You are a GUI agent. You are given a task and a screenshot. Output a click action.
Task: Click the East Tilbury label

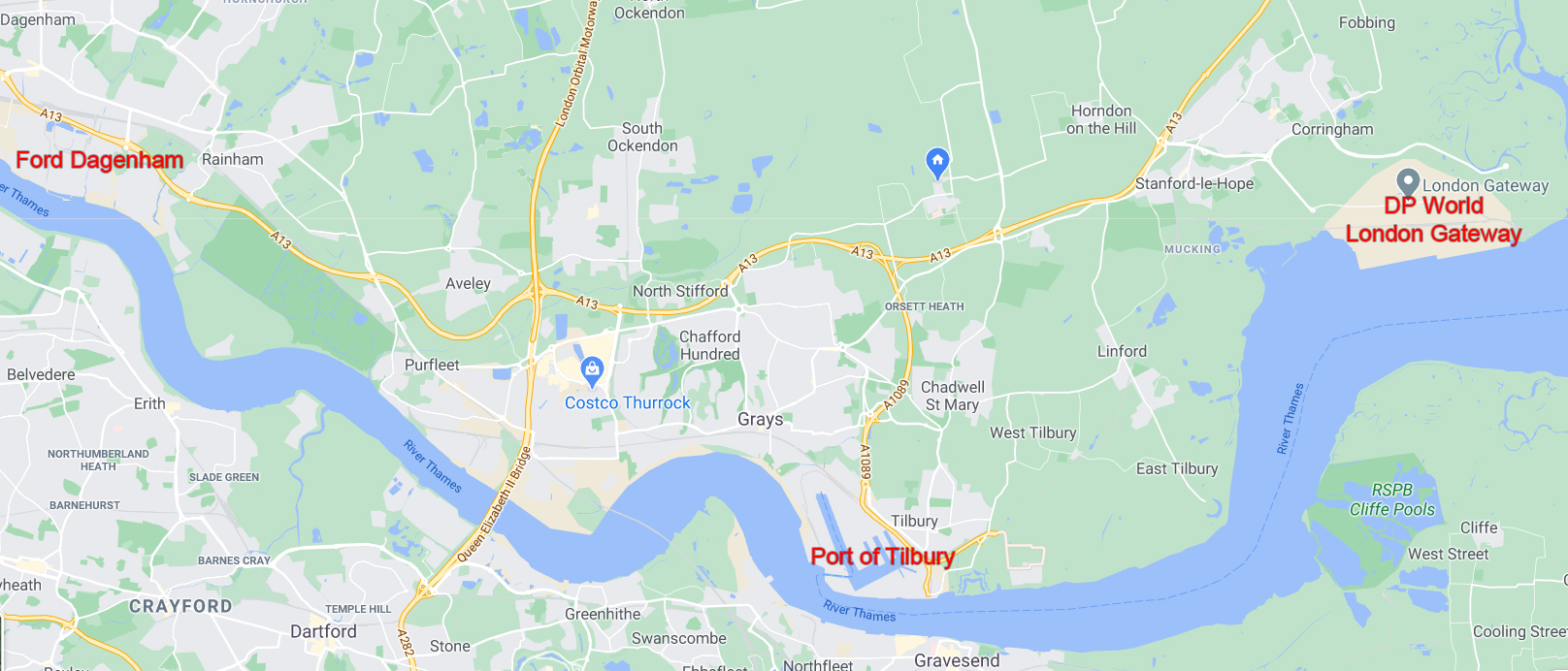[x=1177, y=468]
